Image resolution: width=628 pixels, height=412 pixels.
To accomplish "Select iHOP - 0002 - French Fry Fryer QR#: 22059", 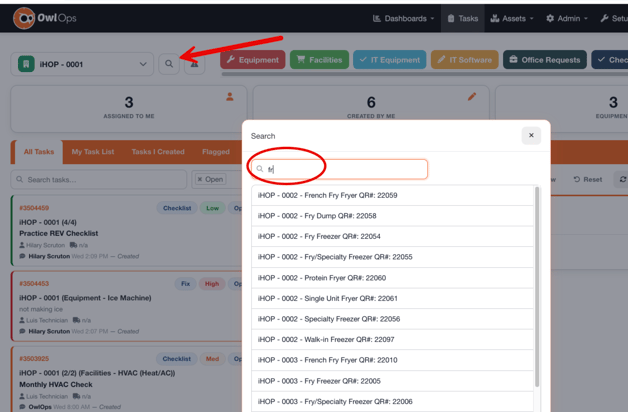I will pyautogui.click(x=392, y=195).
